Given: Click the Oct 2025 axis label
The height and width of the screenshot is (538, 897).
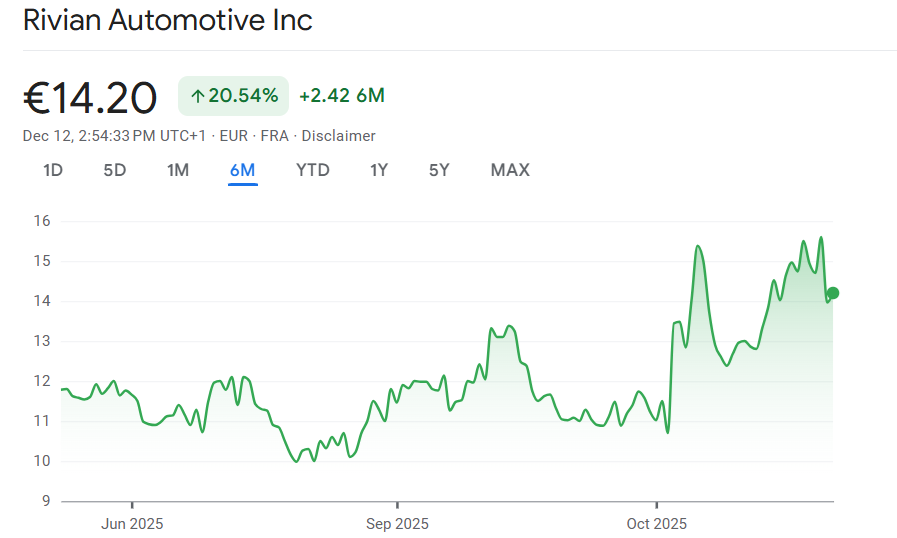Looking at the screenshot, I should (x=657, y=524).
